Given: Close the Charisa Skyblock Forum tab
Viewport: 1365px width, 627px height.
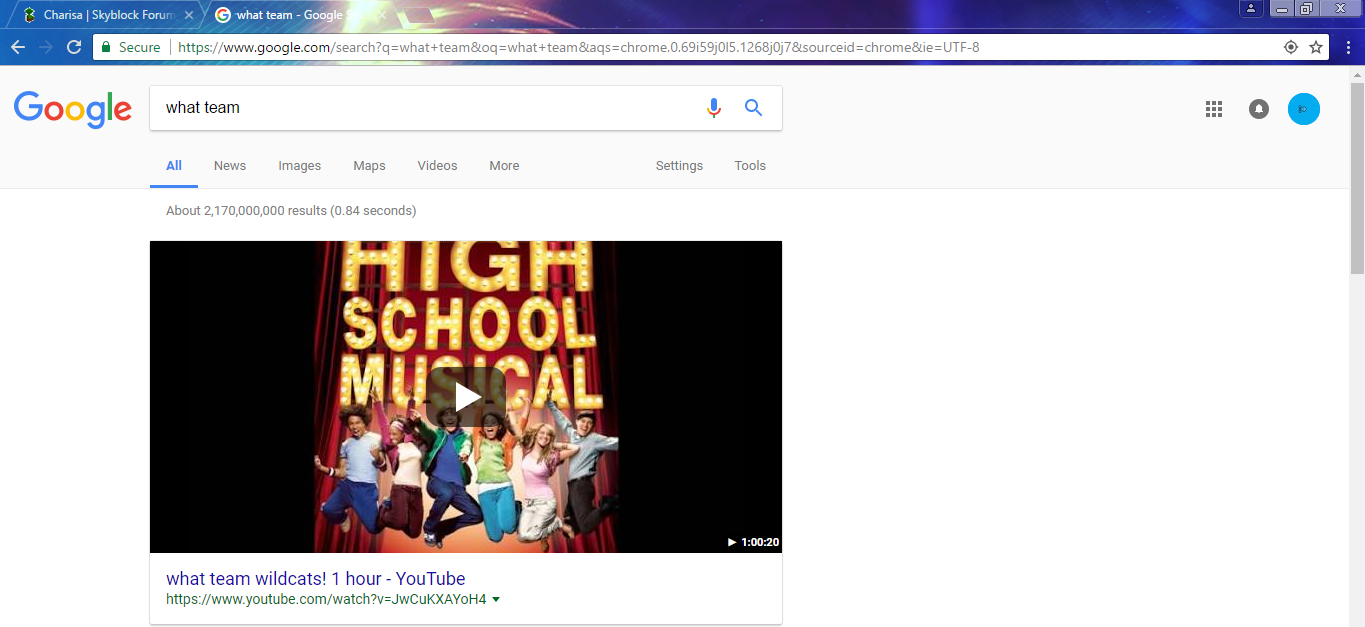Looking at the screenshot, I should point(189,15).
